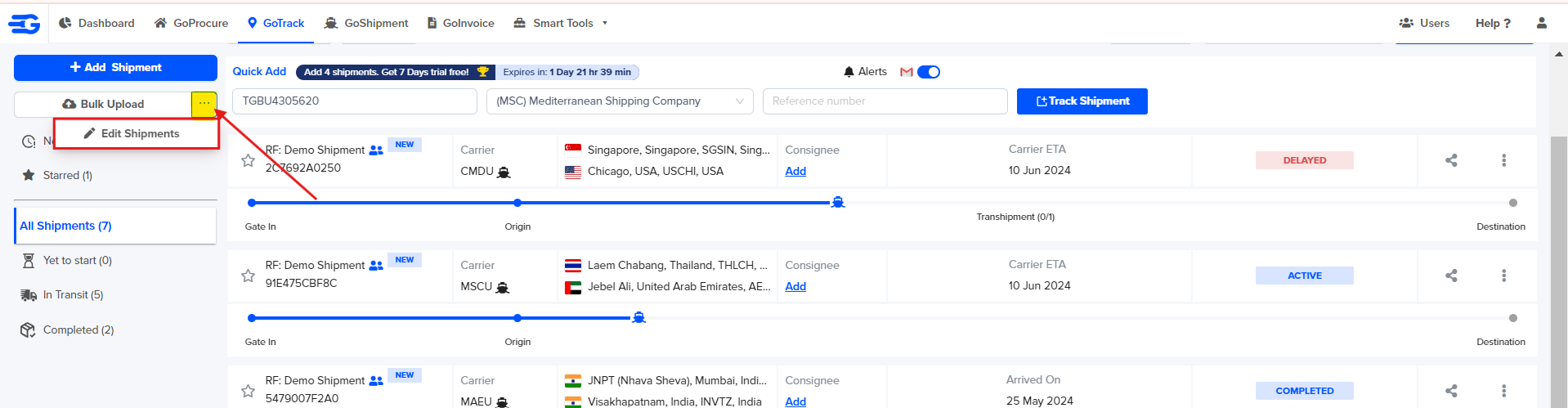Screen dimensions: 1568x408
Task: Select the Completed (2) filter
Action: 68,330
